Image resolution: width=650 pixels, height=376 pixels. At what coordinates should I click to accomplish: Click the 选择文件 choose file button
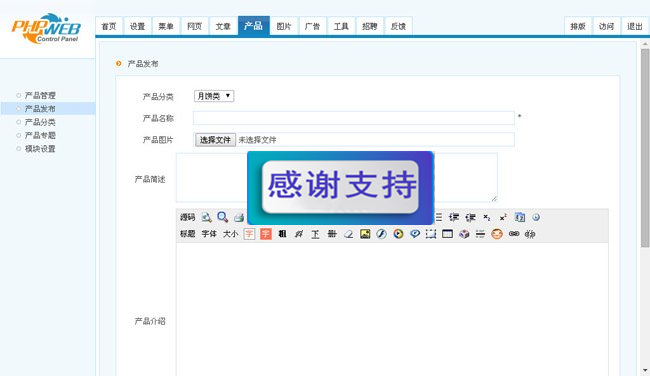(215, 140)
